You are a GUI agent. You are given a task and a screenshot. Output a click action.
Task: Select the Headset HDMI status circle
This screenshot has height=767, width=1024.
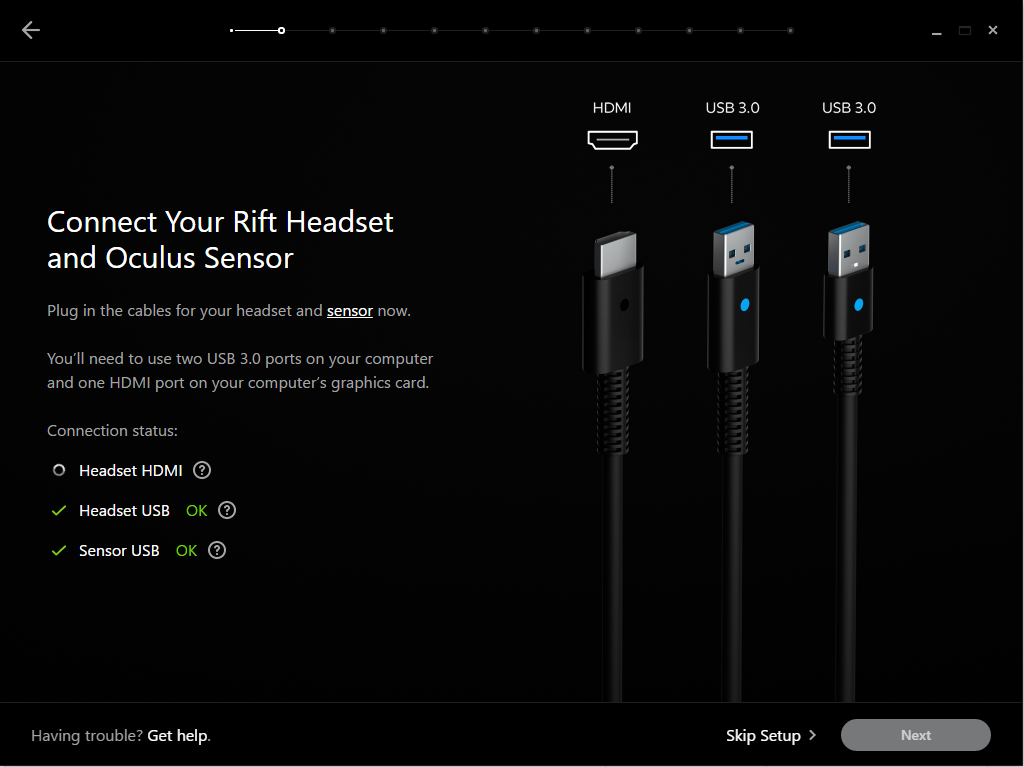pyautogui.click(x=59, y=470)
